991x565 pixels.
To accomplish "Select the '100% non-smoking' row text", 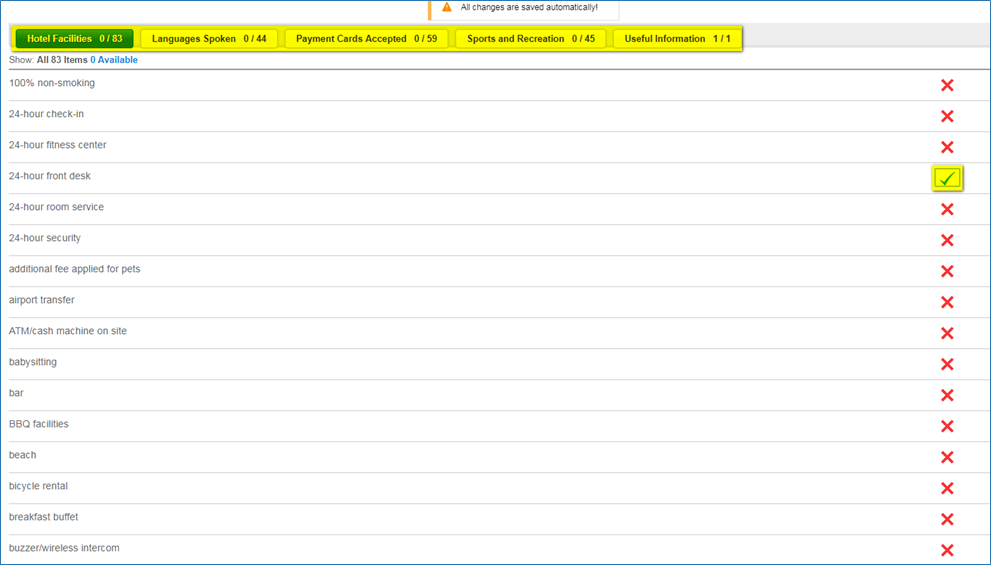I will pyautogui.click(x=52, y=83).
